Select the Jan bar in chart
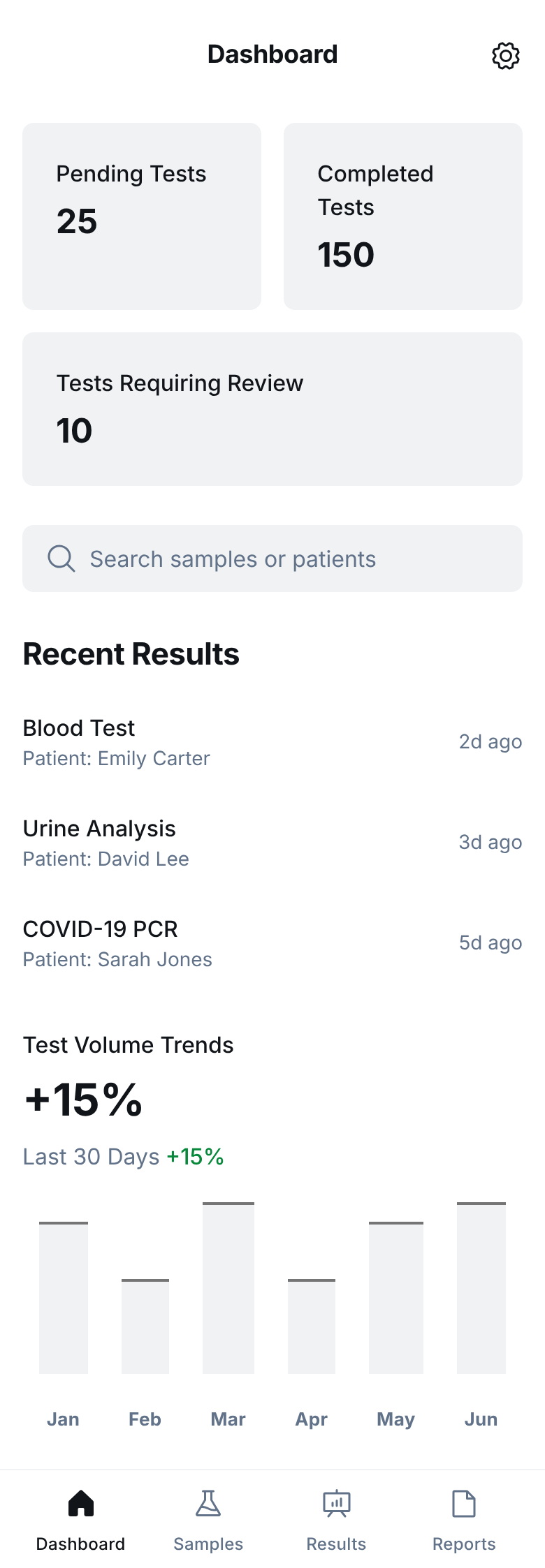 pos(64,1298)
